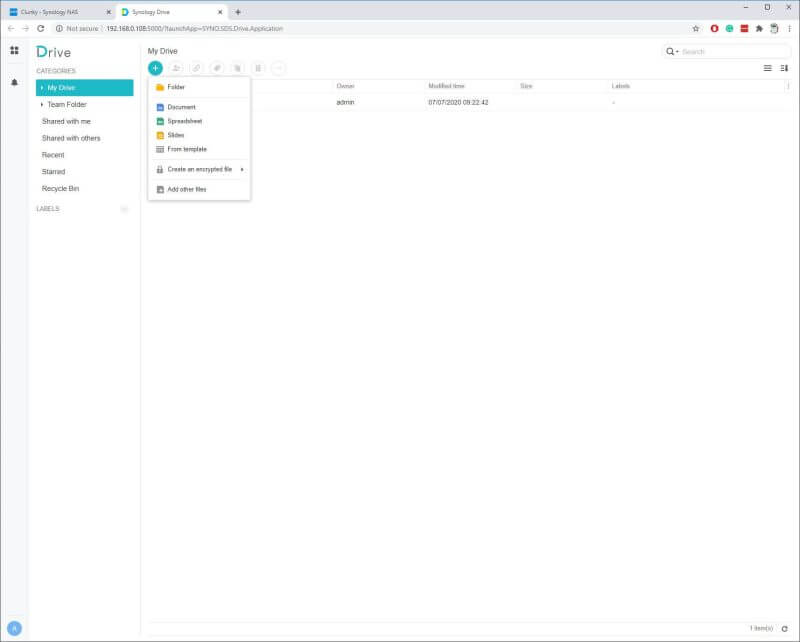Image resolution: width=800 pixels, height=642 pixels.
Task: Open the more actions toolbar icon
Action: 278,68
